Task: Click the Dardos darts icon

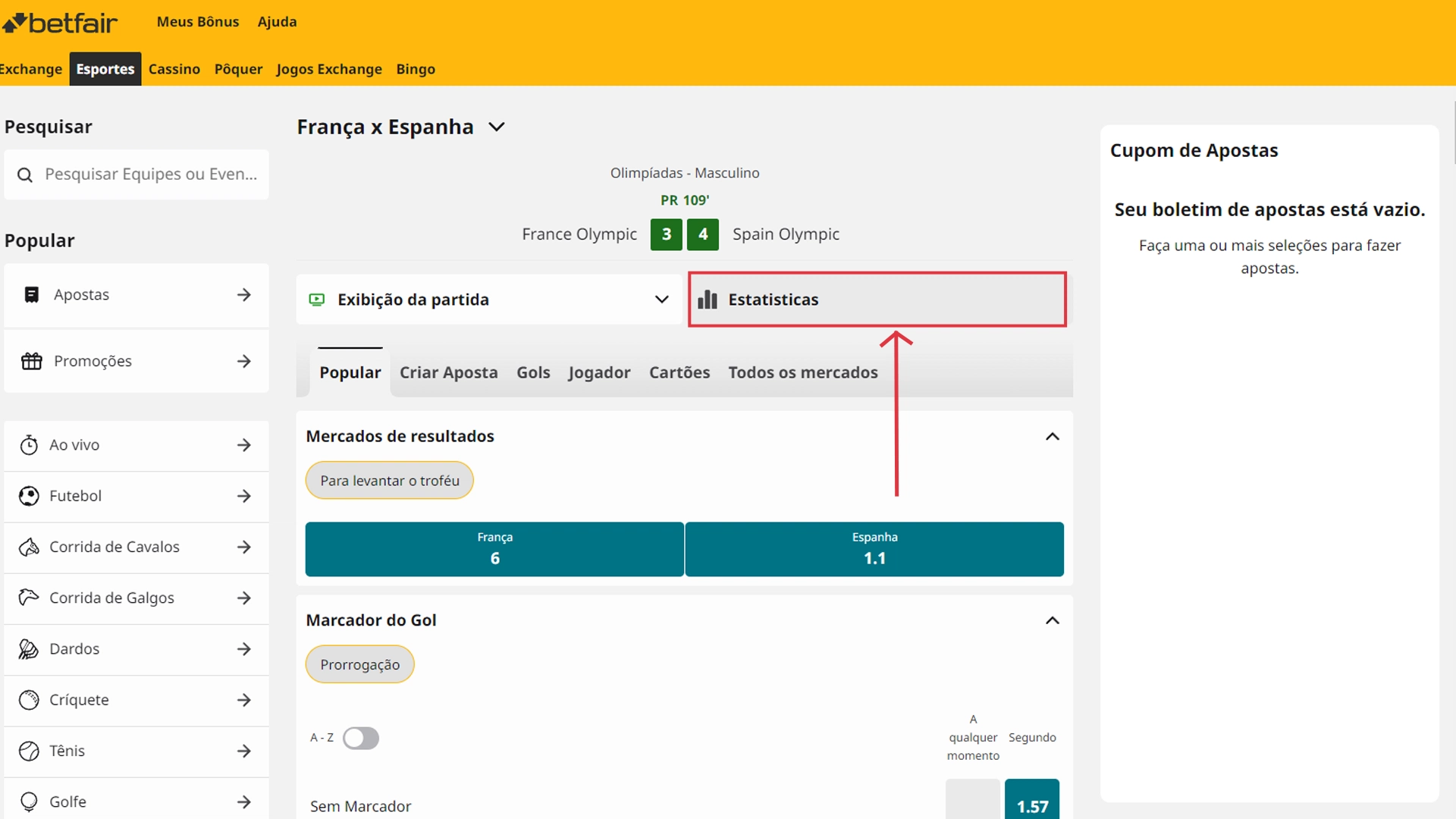Action: point(29,649)
